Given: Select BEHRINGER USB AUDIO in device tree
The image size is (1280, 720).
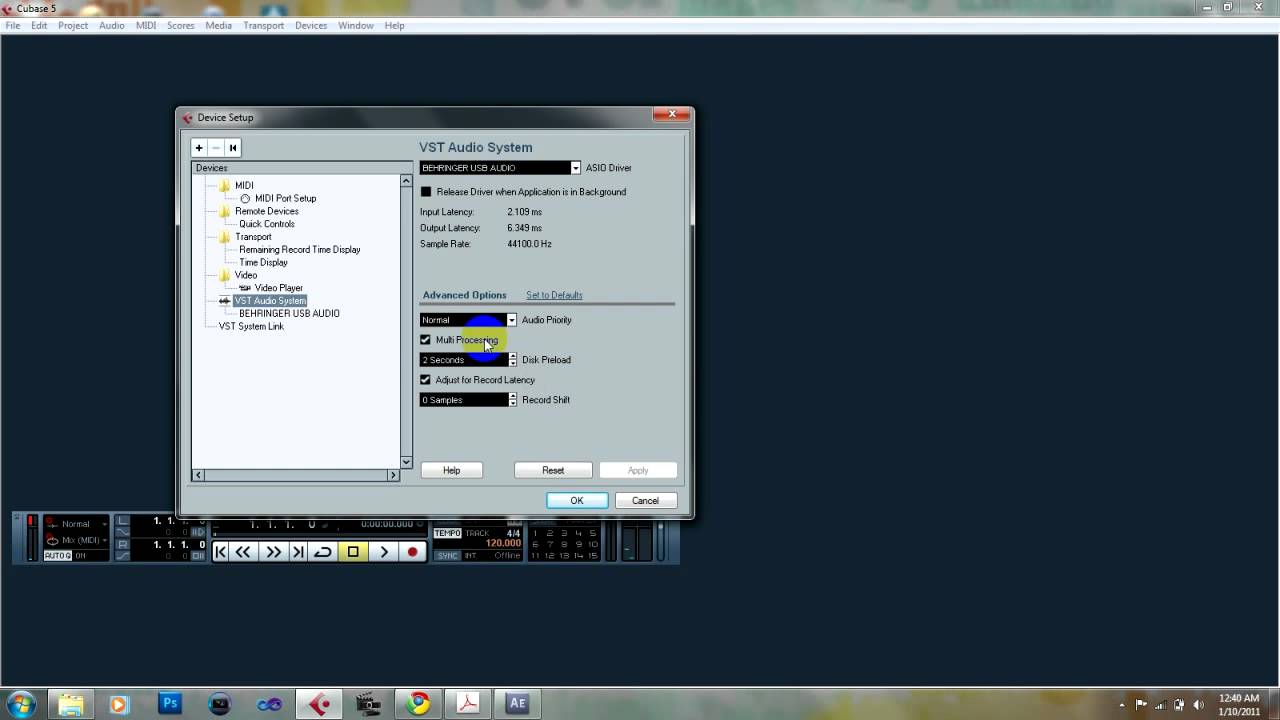Looking at the screenshot, I should pos(289,314).
